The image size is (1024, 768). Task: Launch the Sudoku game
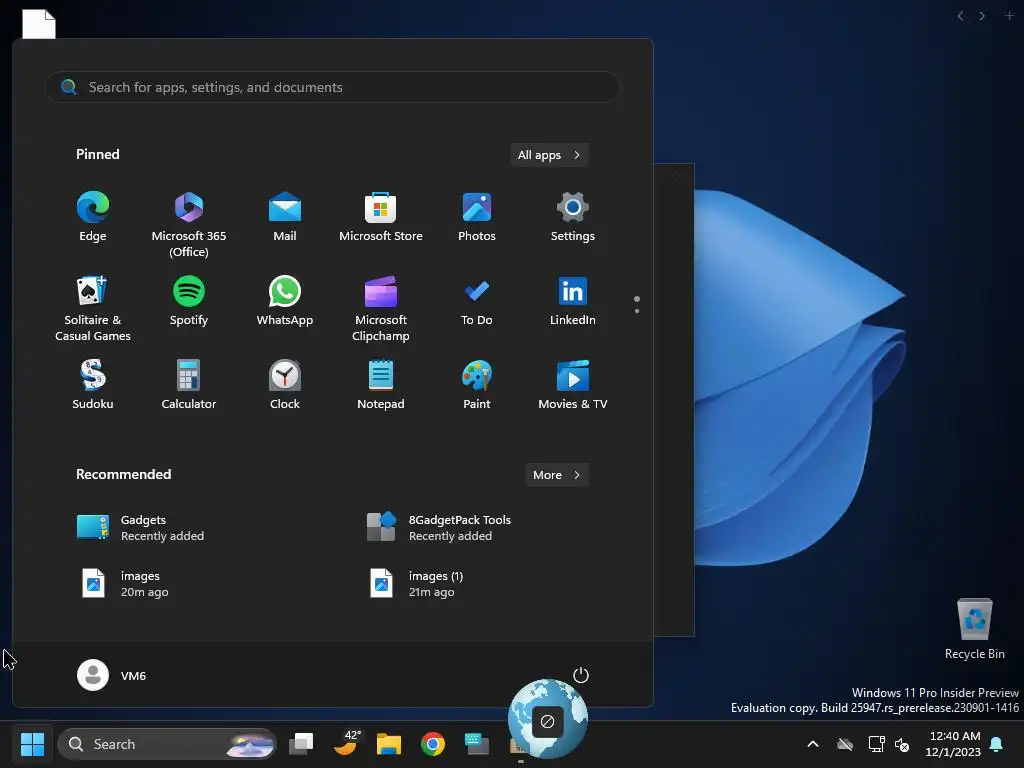(x=93, y=385)
